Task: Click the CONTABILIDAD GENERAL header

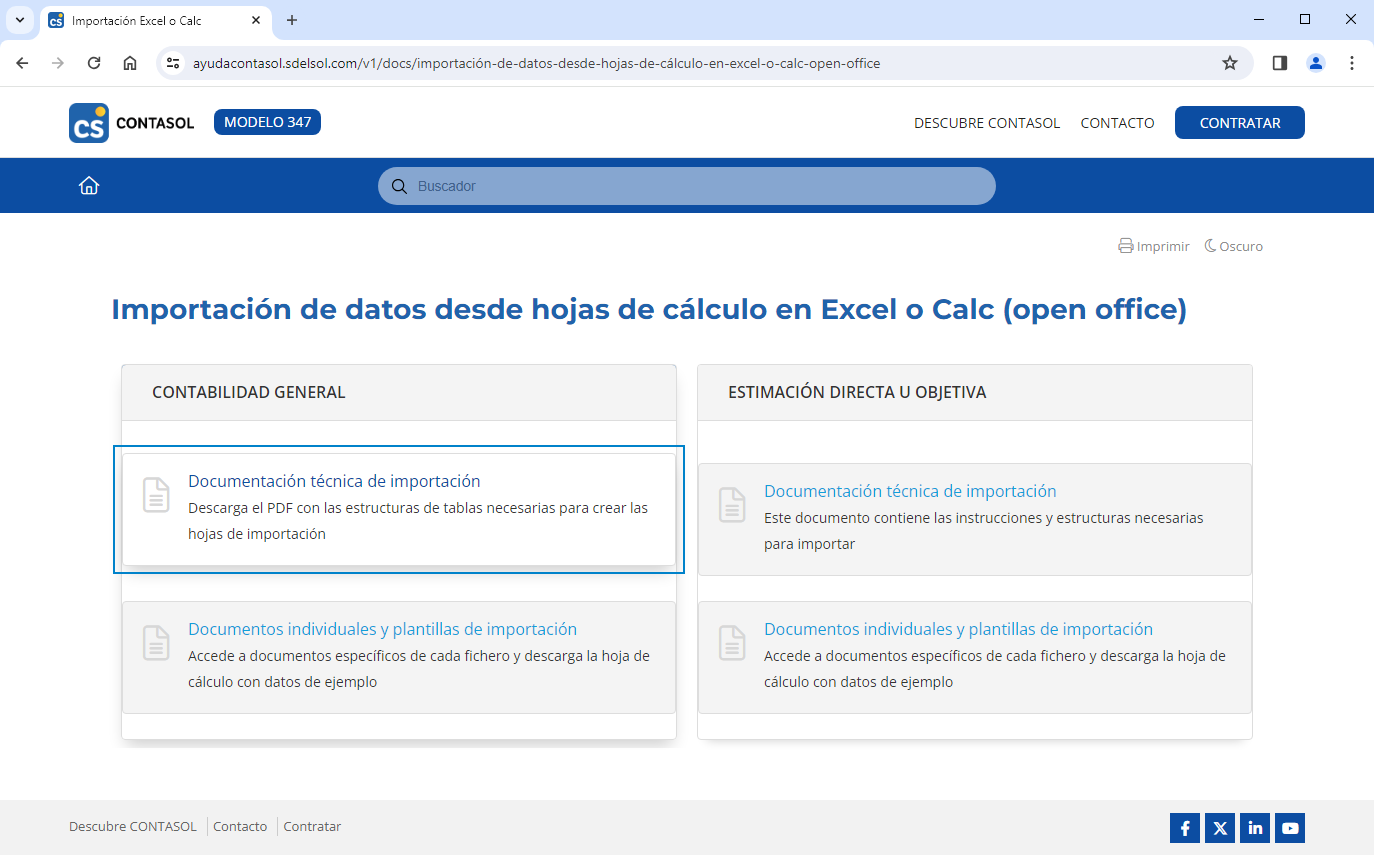Action: tap(249, 392)
